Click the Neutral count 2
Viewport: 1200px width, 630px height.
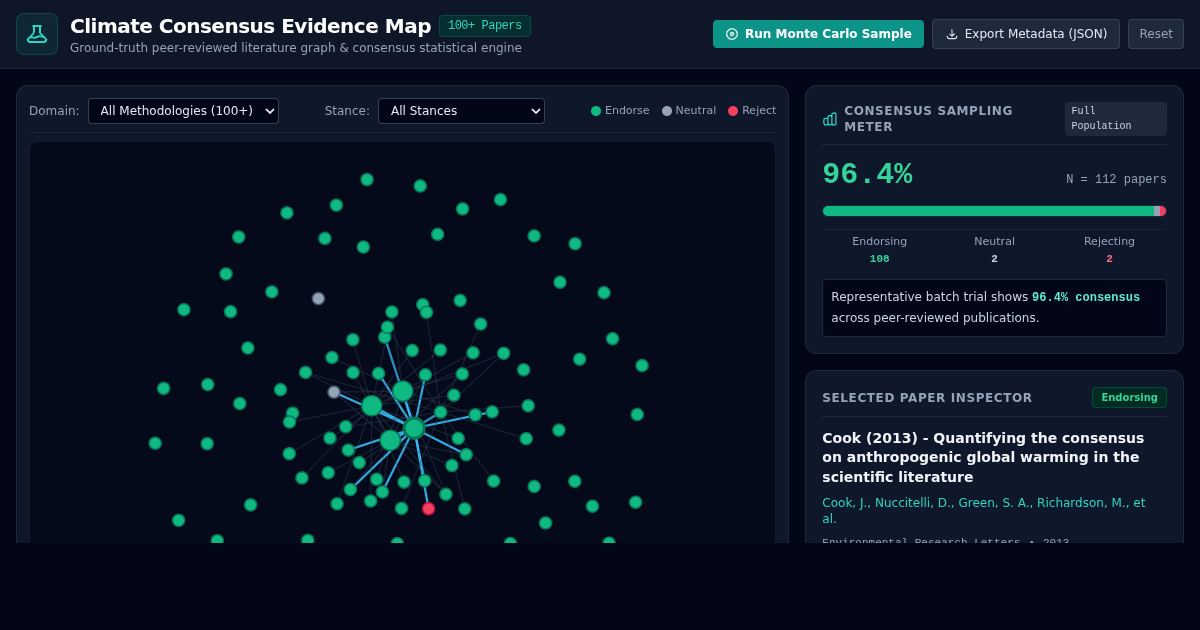click(x=994, y=259)
